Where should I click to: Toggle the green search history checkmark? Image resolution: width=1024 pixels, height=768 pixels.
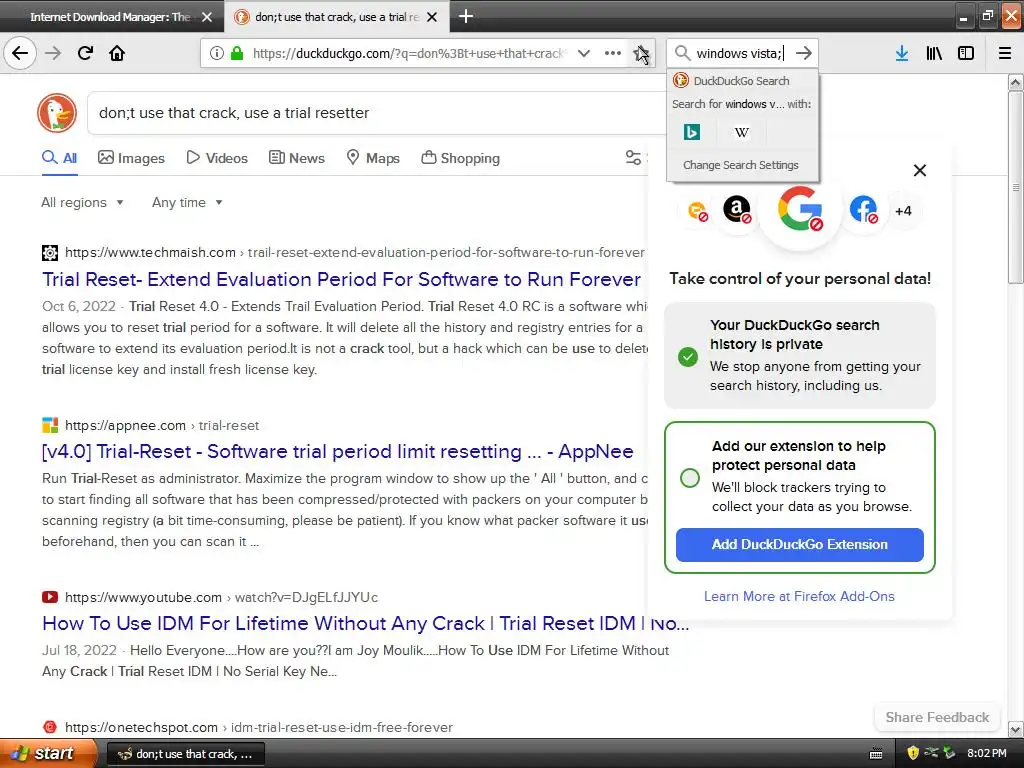688,357
